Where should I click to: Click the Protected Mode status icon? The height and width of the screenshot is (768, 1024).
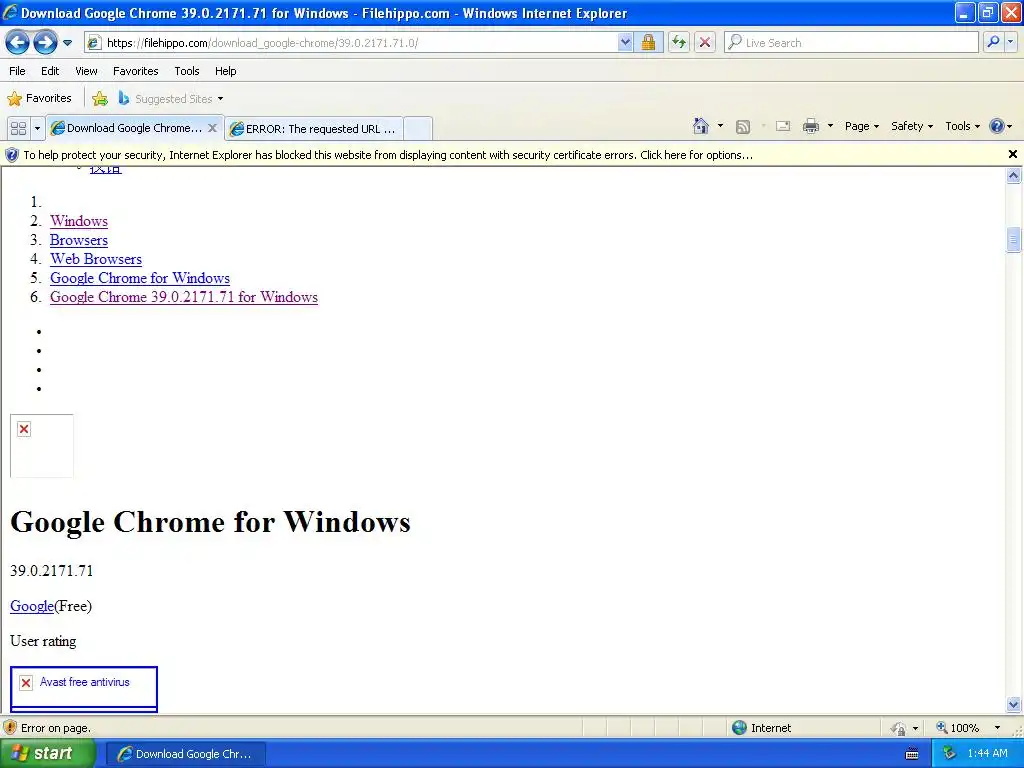point(899,728)
